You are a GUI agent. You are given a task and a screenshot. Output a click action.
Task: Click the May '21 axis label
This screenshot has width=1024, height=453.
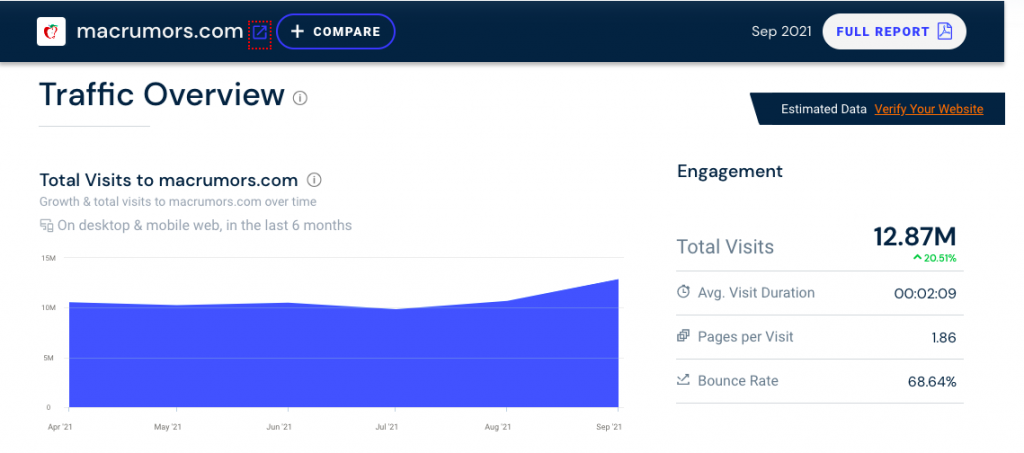click(168, 428)
